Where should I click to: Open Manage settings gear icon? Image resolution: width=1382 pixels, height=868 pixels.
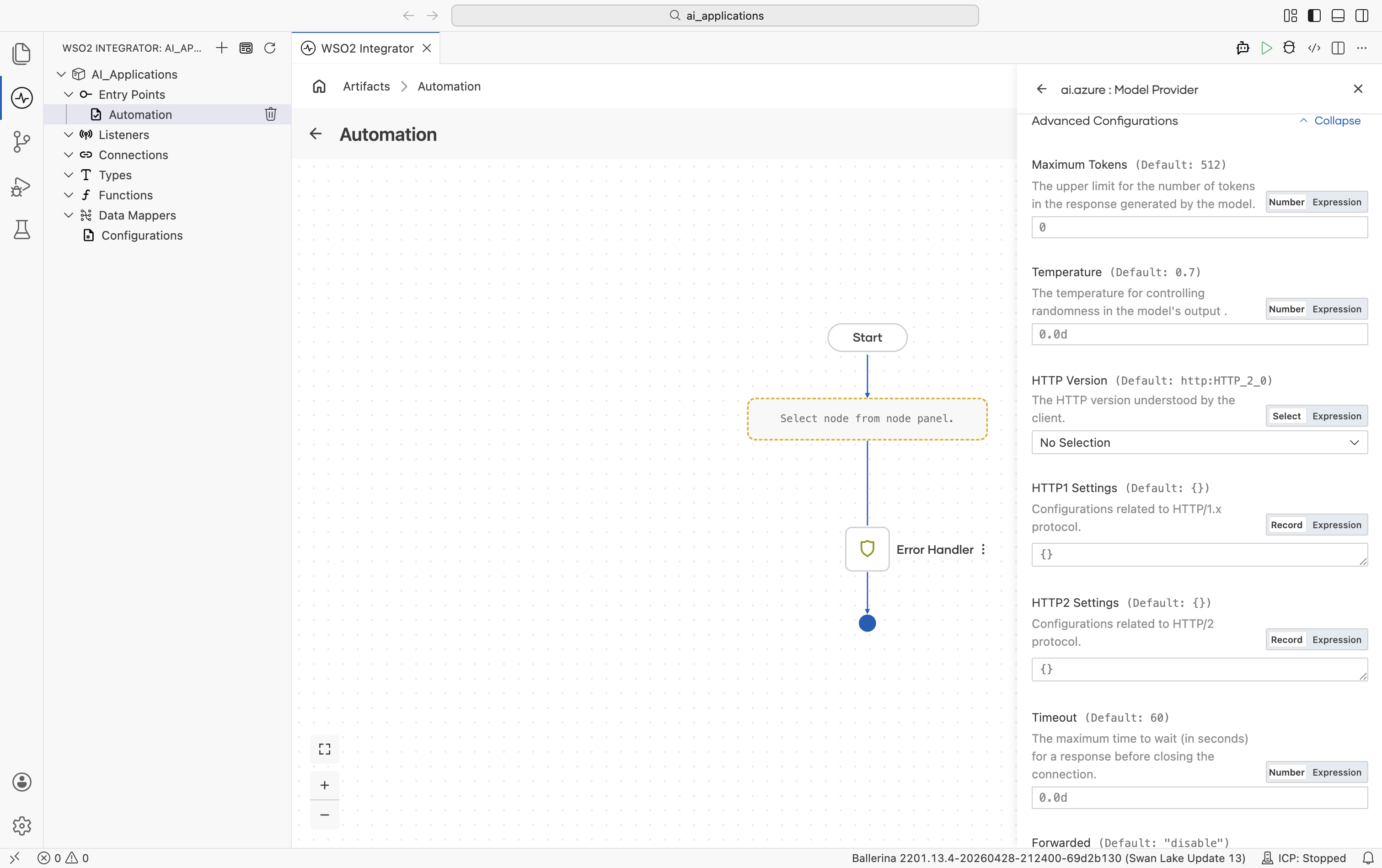[21, 825]
